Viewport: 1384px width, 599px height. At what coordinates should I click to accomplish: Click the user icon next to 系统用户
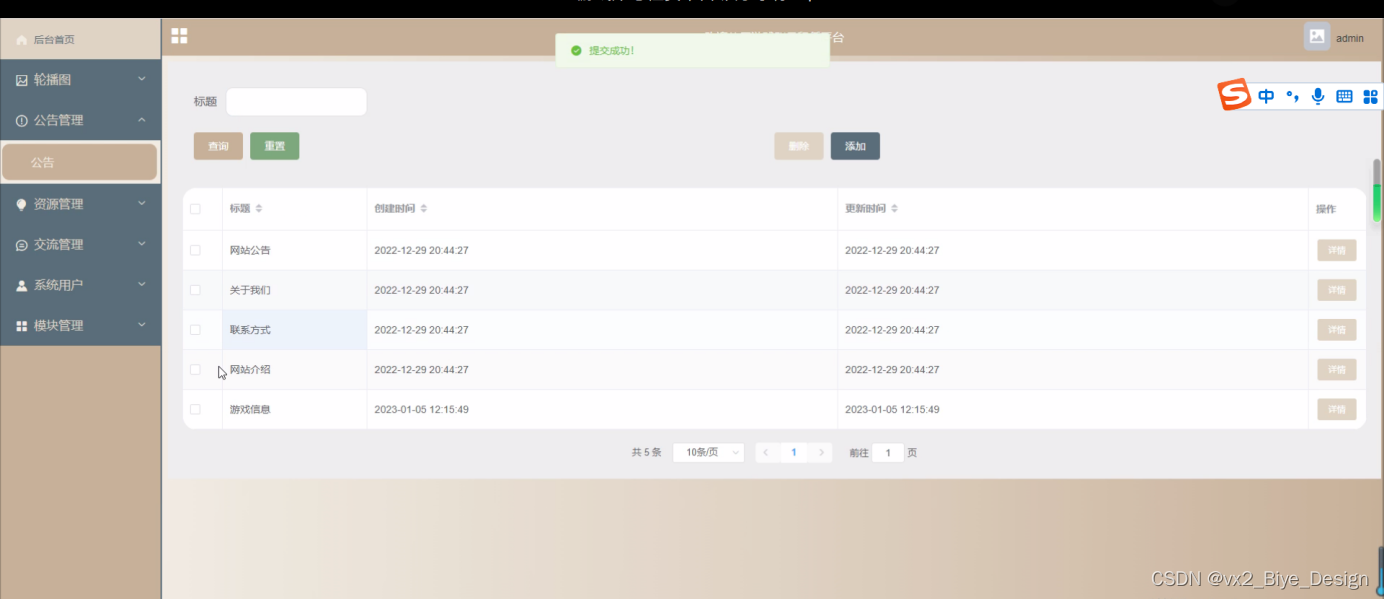[x=22, y=285]
